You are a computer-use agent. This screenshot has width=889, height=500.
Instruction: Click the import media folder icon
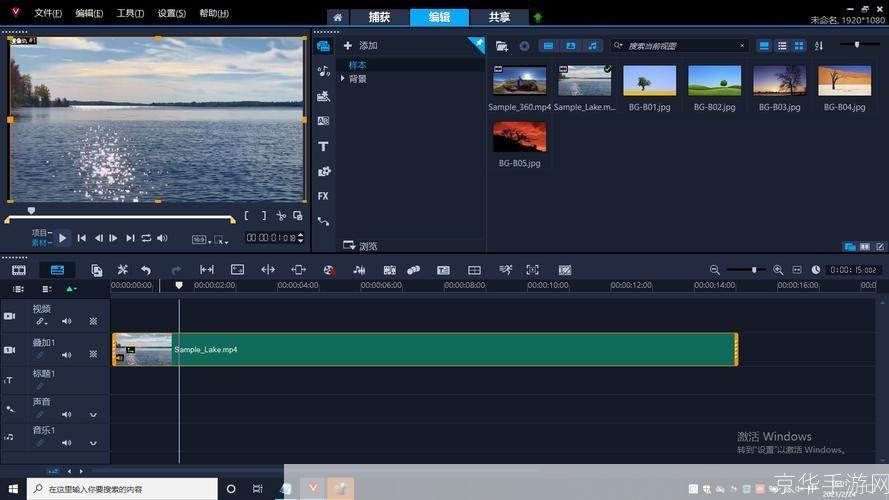point(501,46)
